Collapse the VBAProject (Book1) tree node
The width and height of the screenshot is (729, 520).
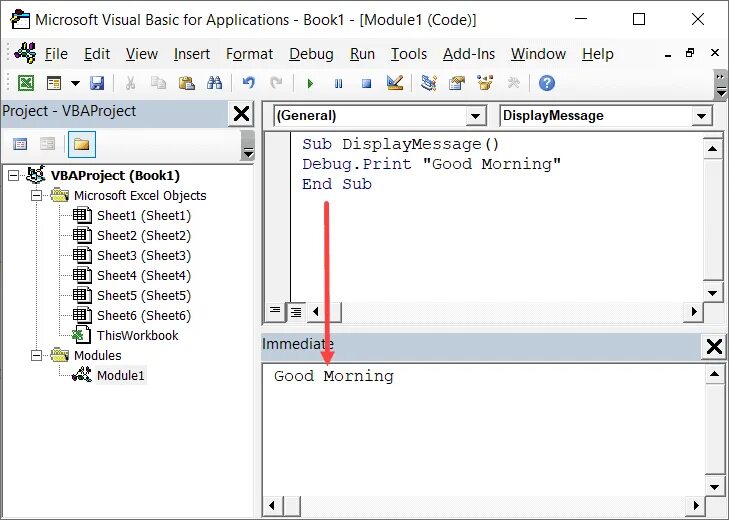click(x=14, y=176)
